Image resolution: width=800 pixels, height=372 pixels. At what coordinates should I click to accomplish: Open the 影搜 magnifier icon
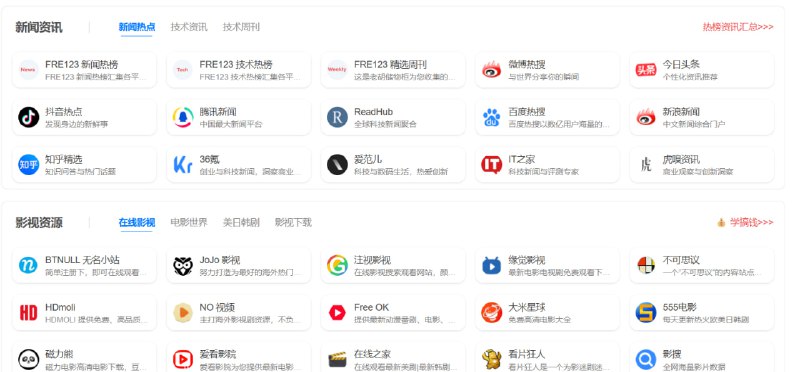pyautogui.click(x=646, y=359)
